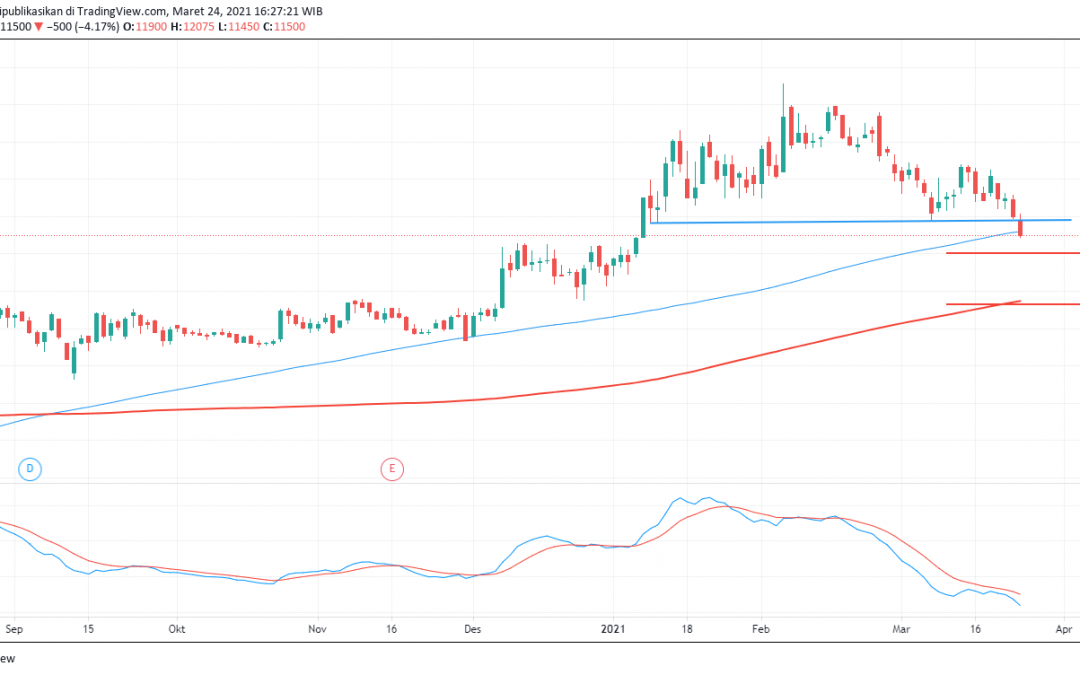
Task: Select the lower red trend line on right
Action: 1010,302
